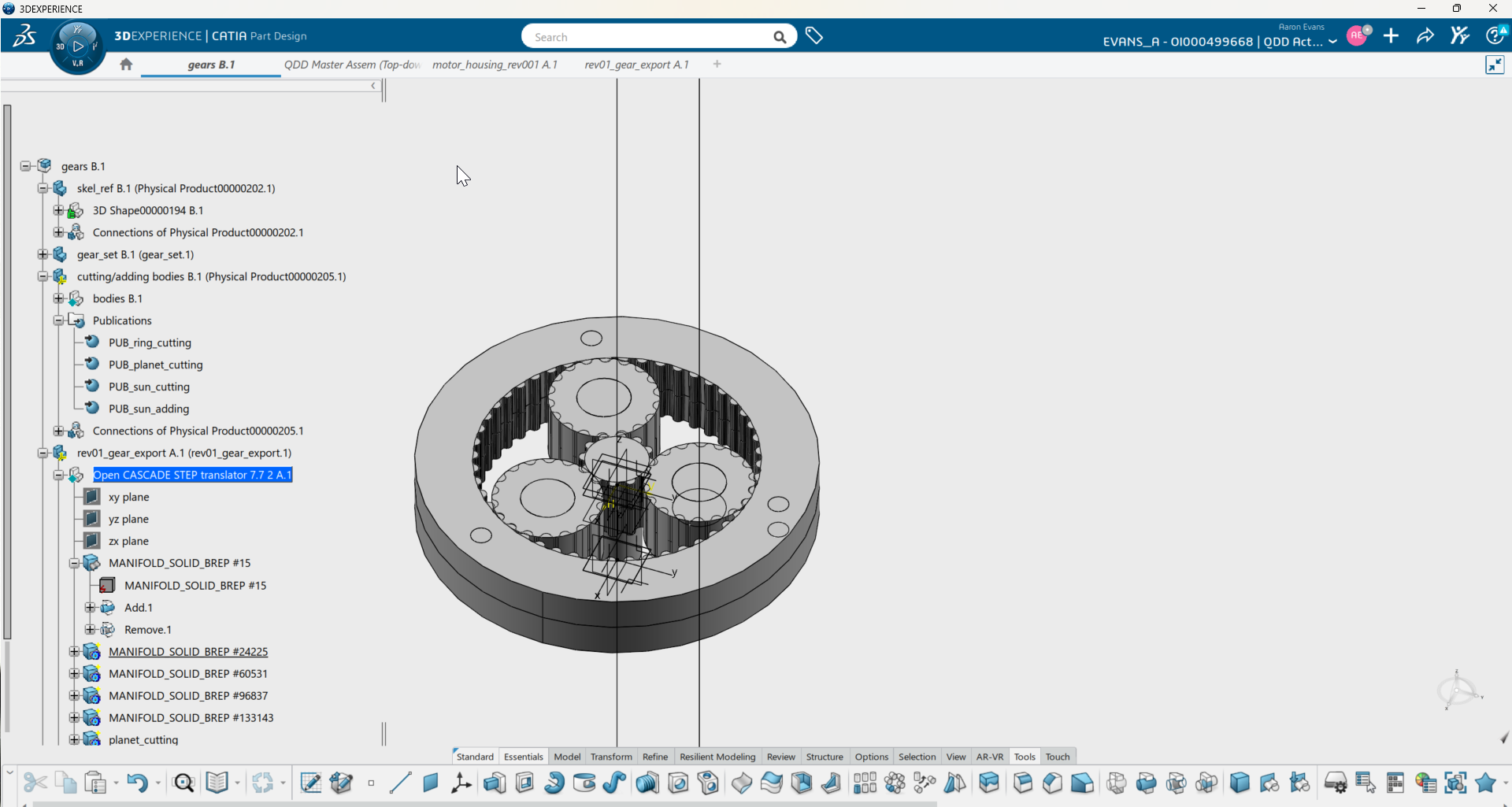Toggle full screen view with the expand icon

coord(1494,65)
